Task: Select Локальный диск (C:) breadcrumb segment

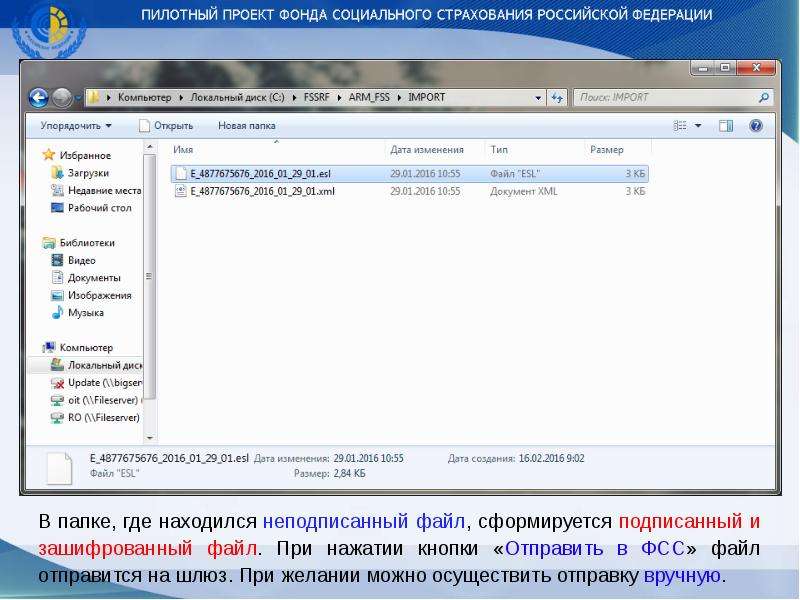Action: point(237,97)
